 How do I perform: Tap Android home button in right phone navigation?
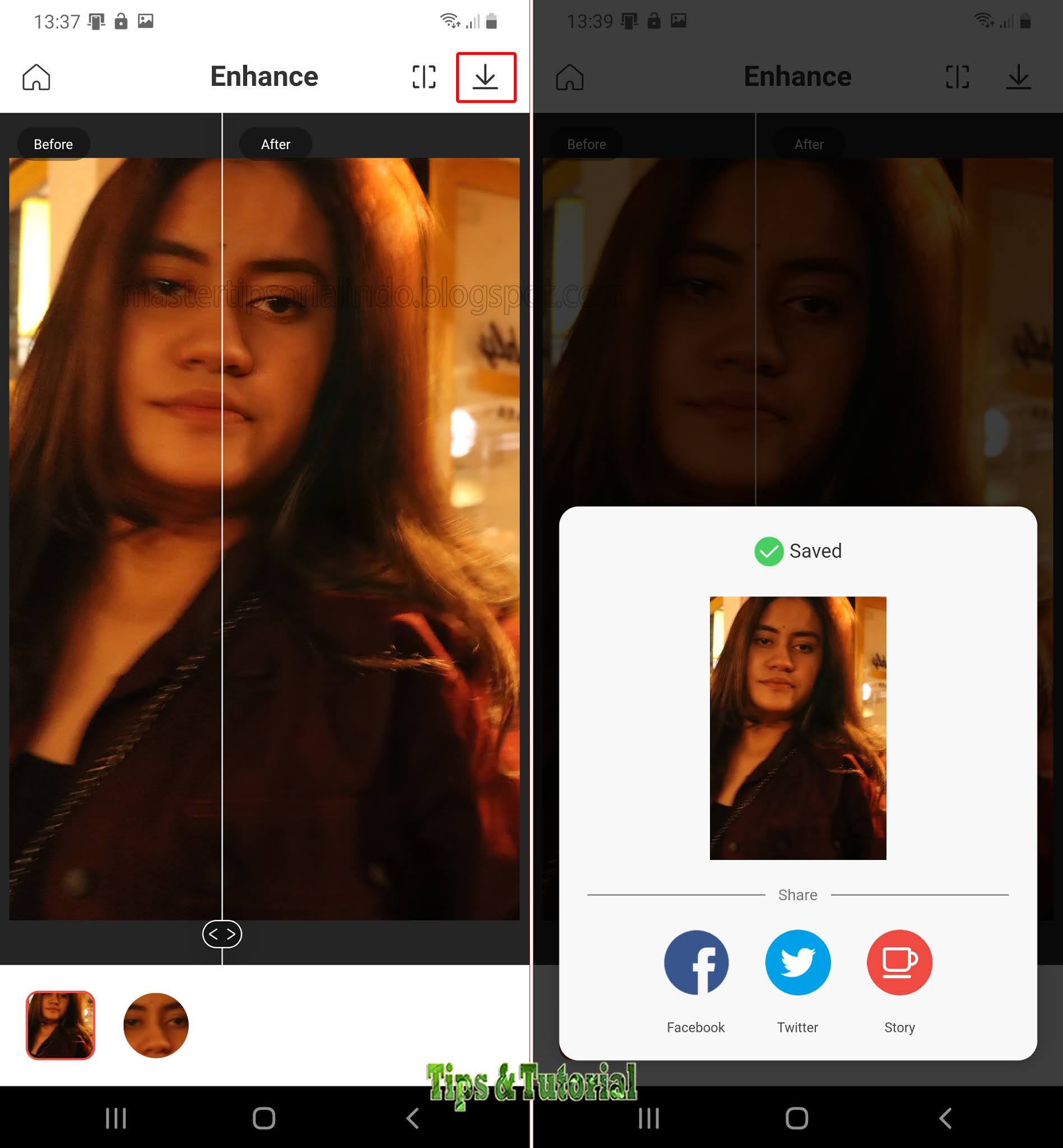(x=797, y=1119)
